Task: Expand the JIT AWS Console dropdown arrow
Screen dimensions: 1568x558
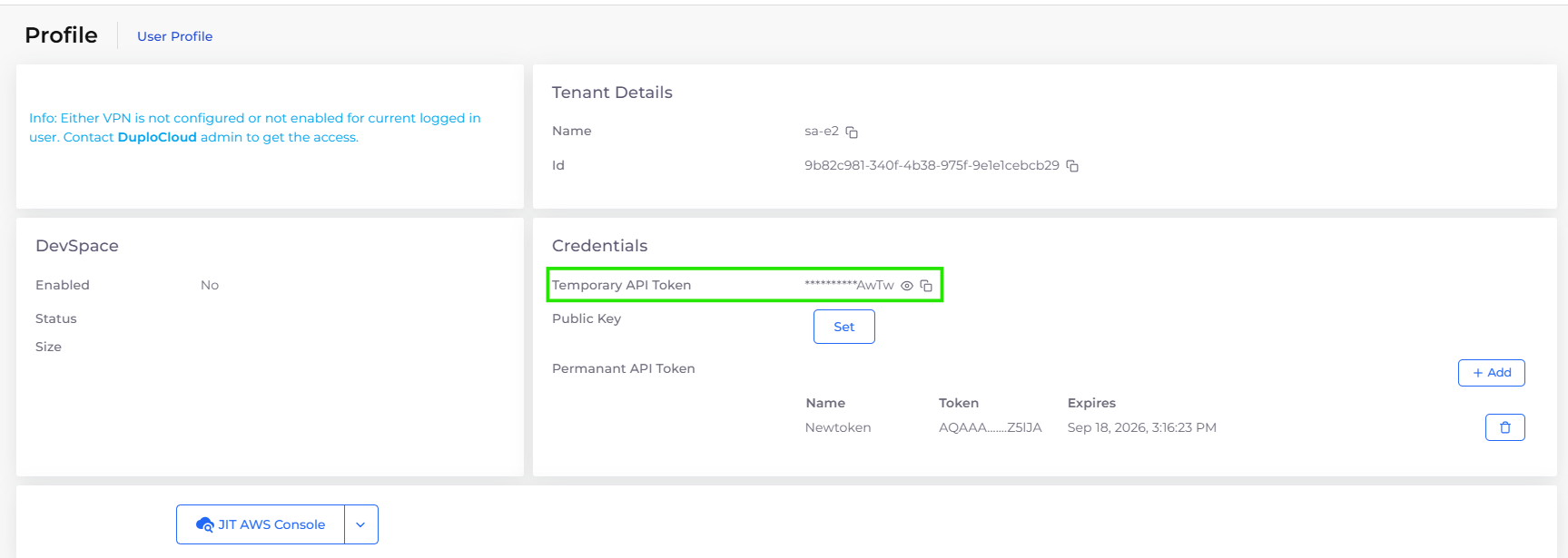Action: click(x=360, y=524)
